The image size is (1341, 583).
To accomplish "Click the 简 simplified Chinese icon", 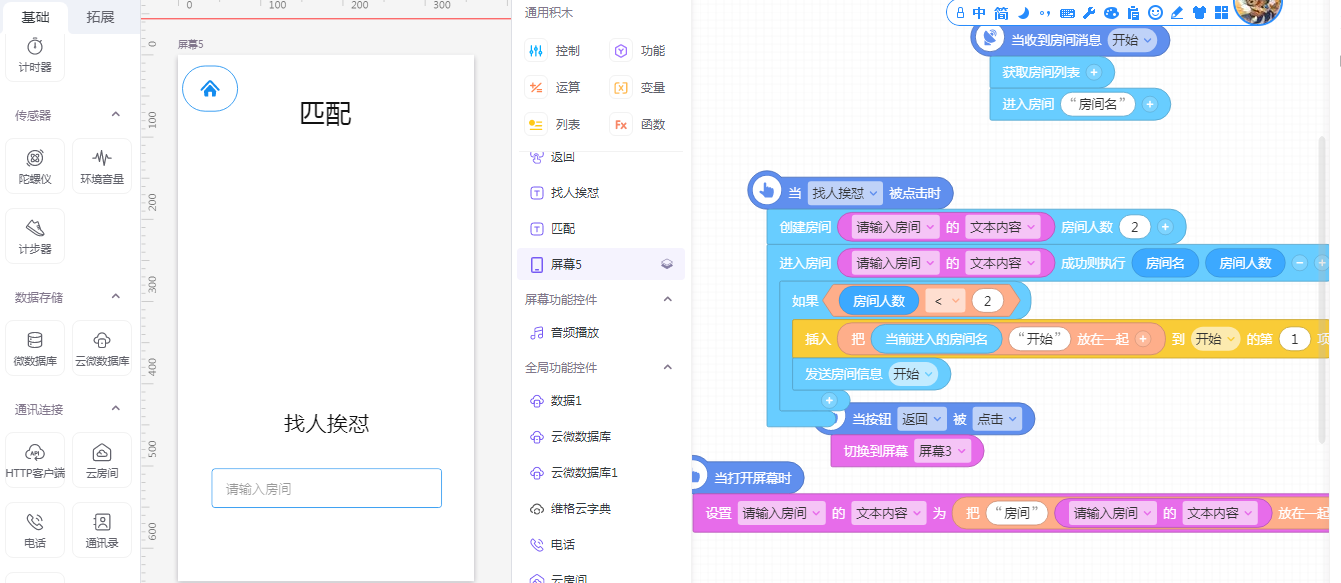I will point(1001,13).
